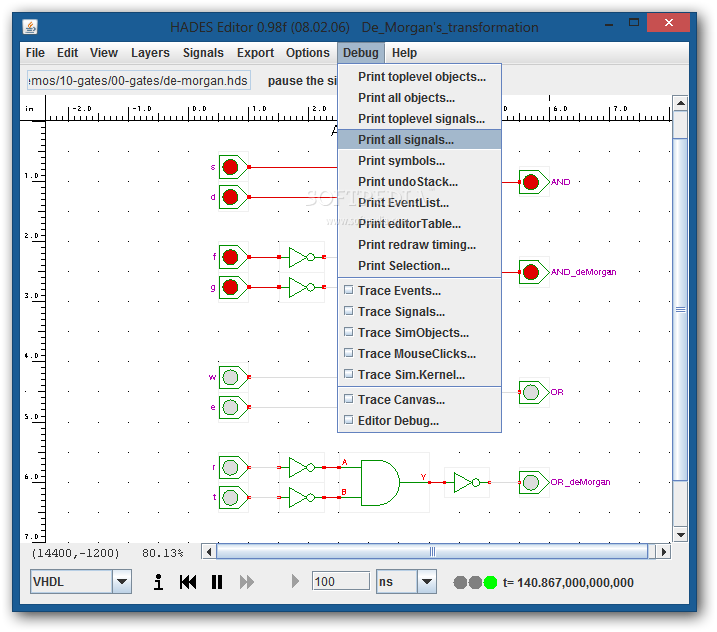Open the Signals menu
The width and height of the screenshot is (717, 632).
click(x=203, y=53)
